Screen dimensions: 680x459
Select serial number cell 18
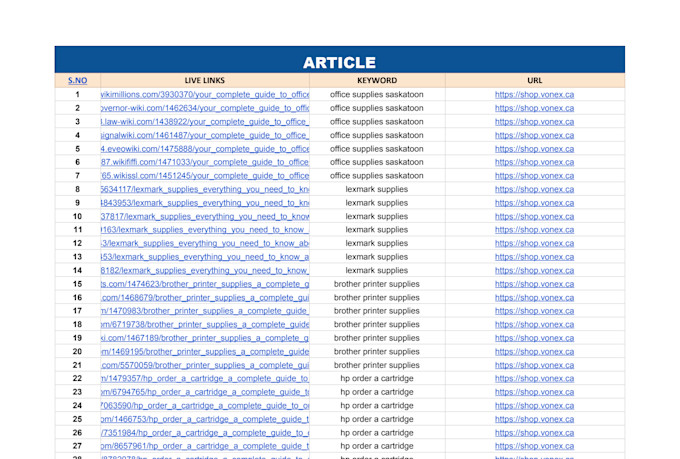point(78,325)
